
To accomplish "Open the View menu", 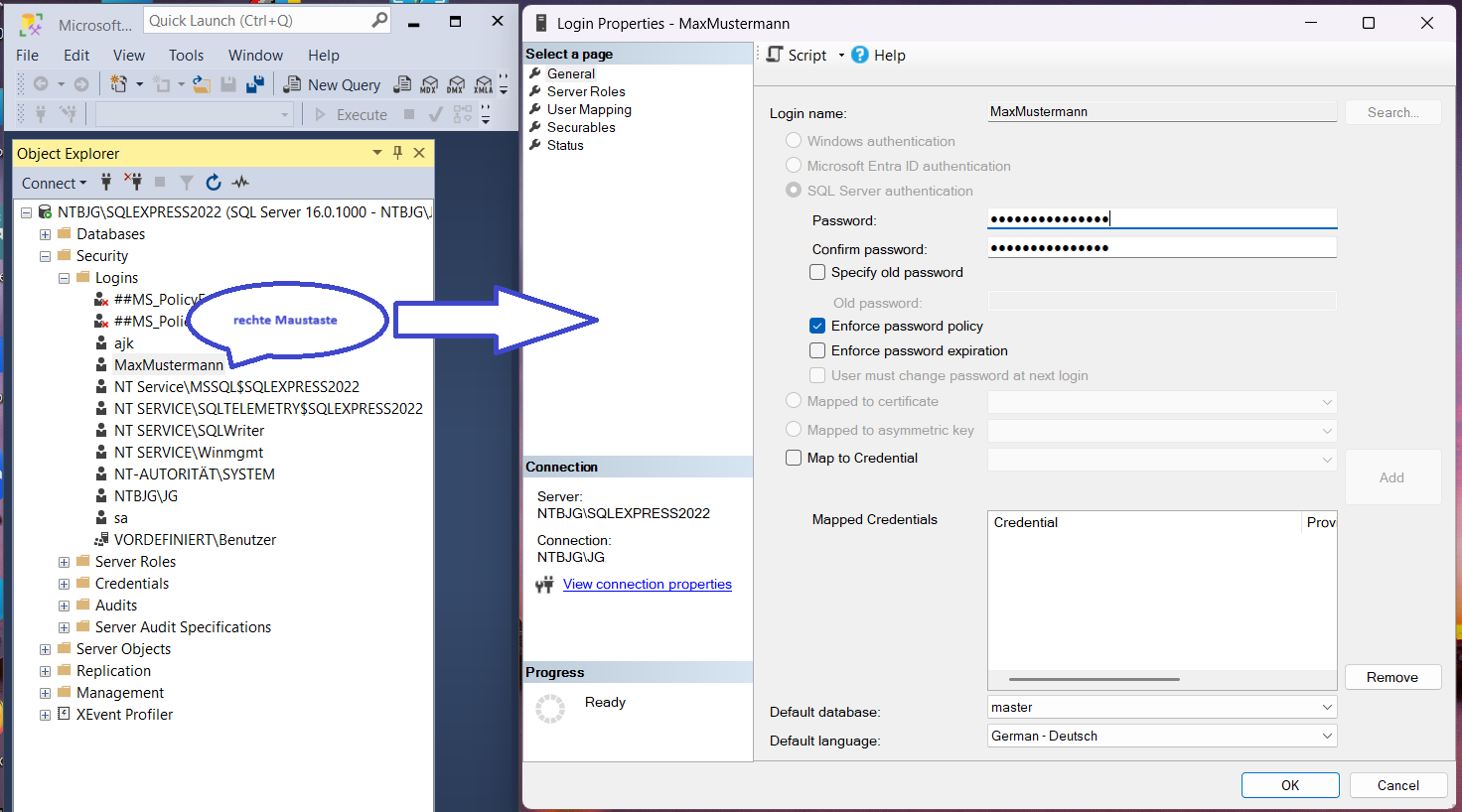I will coord(129,56).
